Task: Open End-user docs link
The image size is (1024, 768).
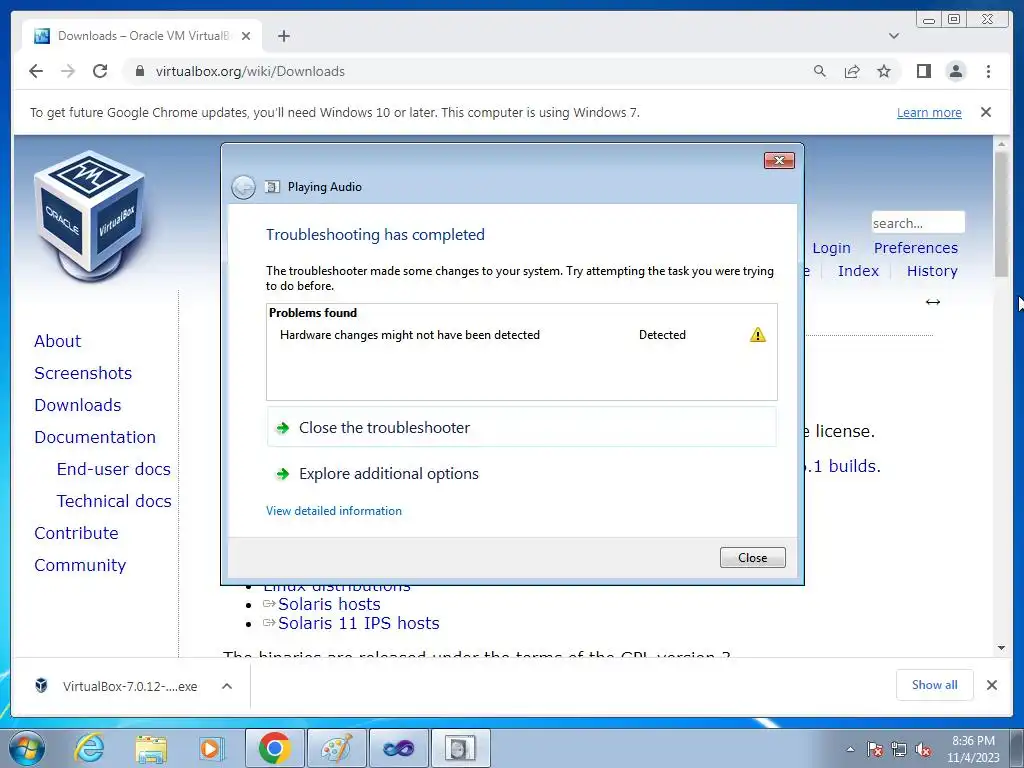Action: 114,469
